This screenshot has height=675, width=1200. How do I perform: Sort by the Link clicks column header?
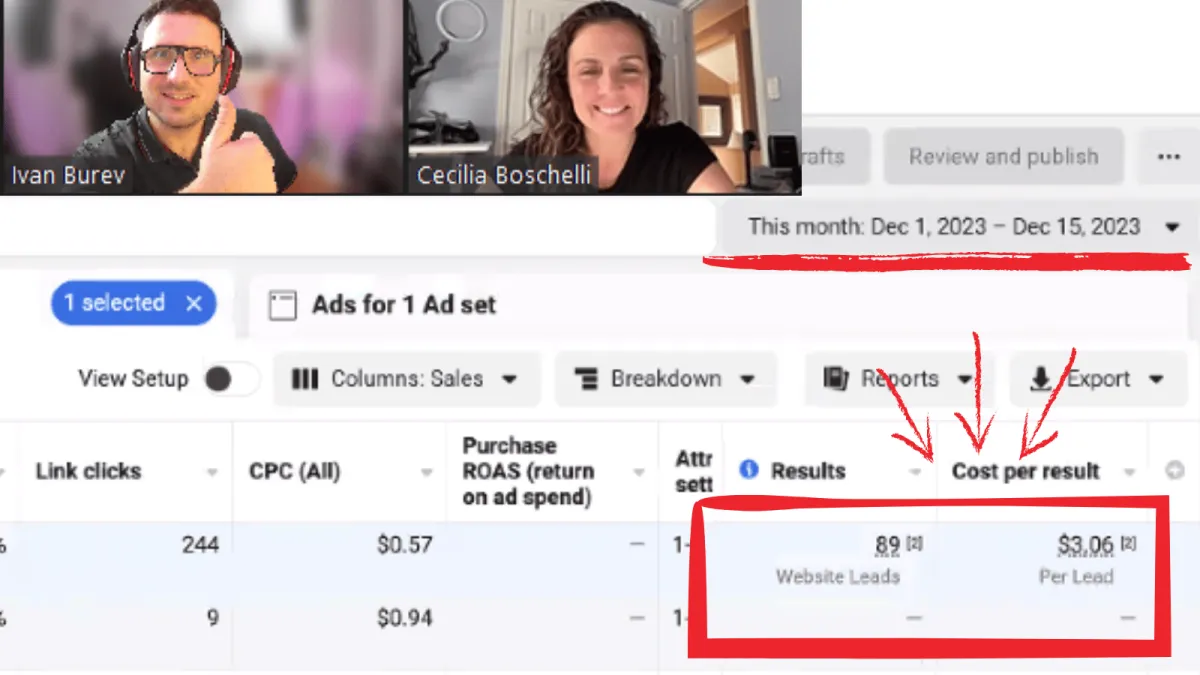[88, 471]
